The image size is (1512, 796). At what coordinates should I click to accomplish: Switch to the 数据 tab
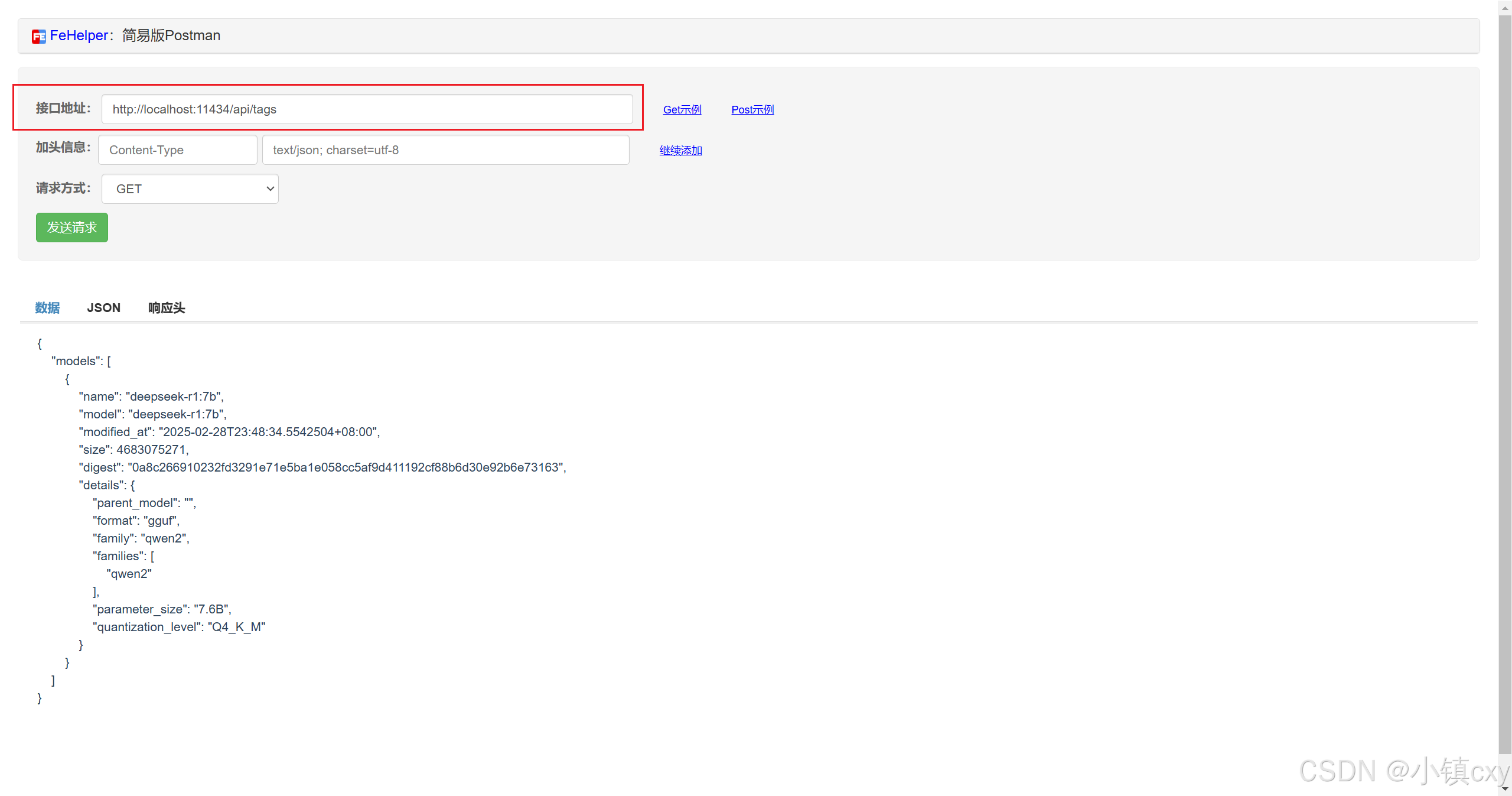tap(47, 308)
